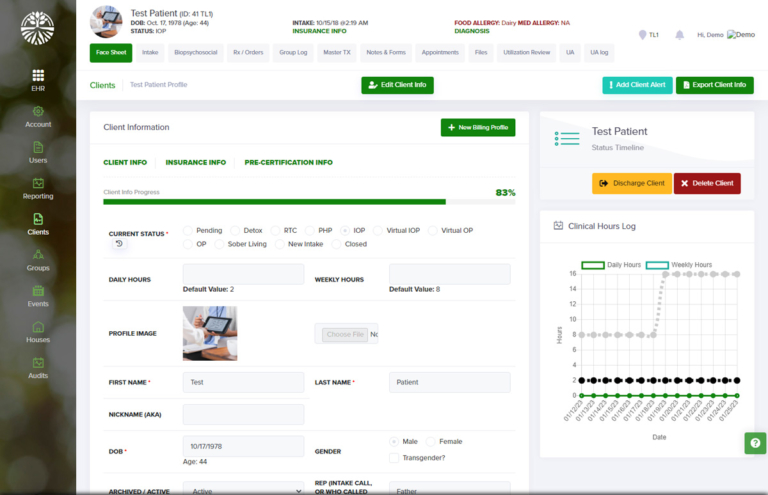Viewport: 768px width, 495px height.
Task: Open the Utilization Review tab
Action: point(527,52)
